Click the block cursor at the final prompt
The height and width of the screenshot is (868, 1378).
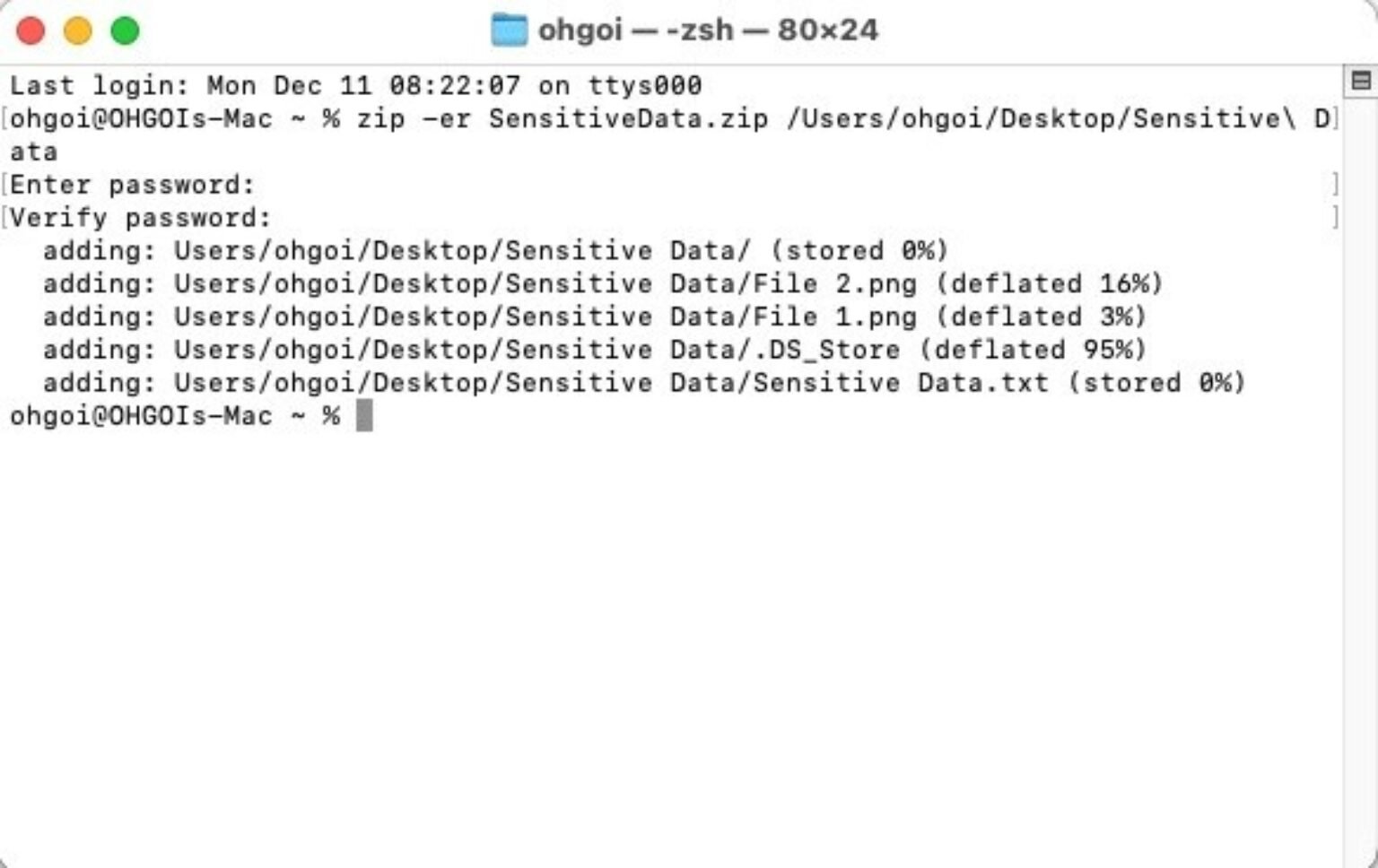point(363,416)
